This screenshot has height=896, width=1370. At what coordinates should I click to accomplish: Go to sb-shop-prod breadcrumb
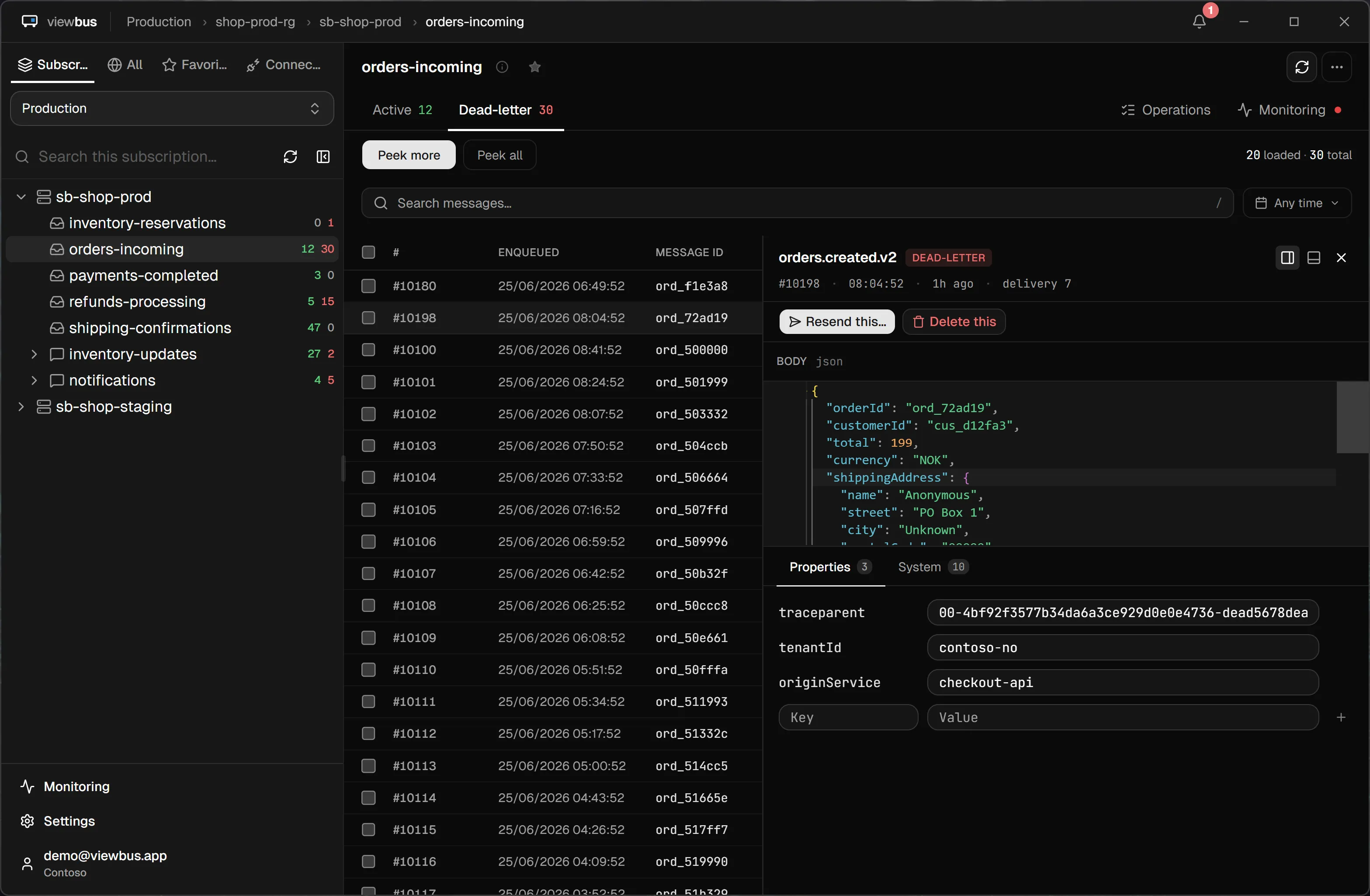360,22
